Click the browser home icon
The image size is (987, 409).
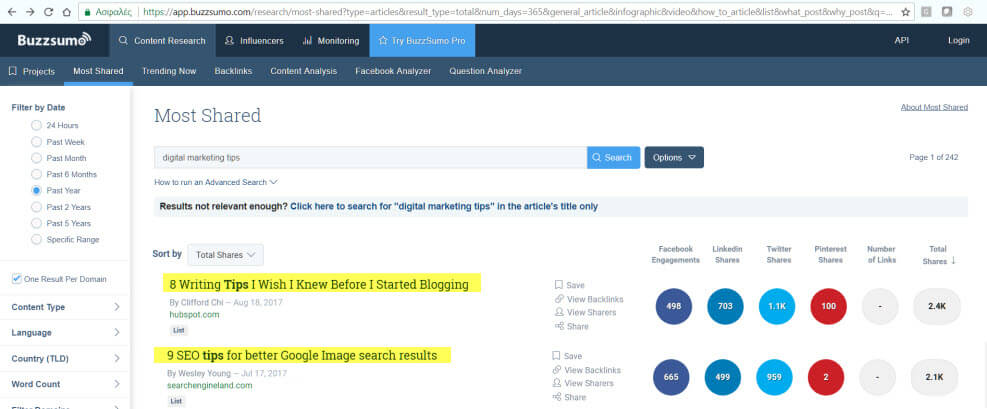(67, 12)
